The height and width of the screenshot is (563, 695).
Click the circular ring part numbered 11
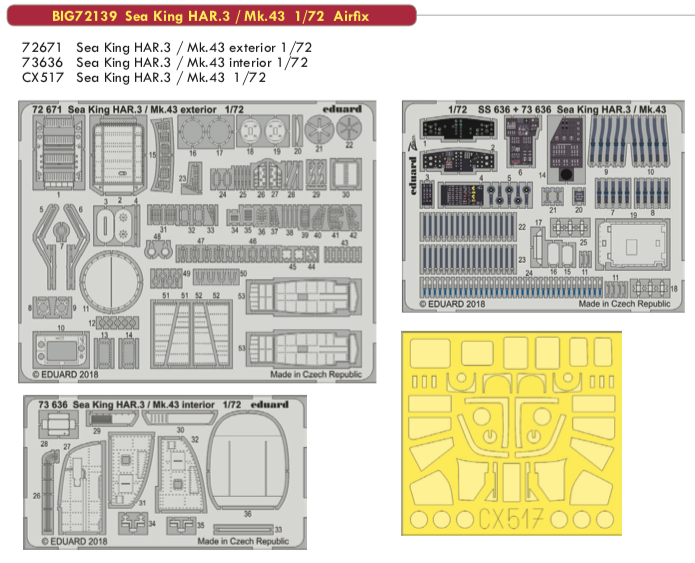[111, 282]
